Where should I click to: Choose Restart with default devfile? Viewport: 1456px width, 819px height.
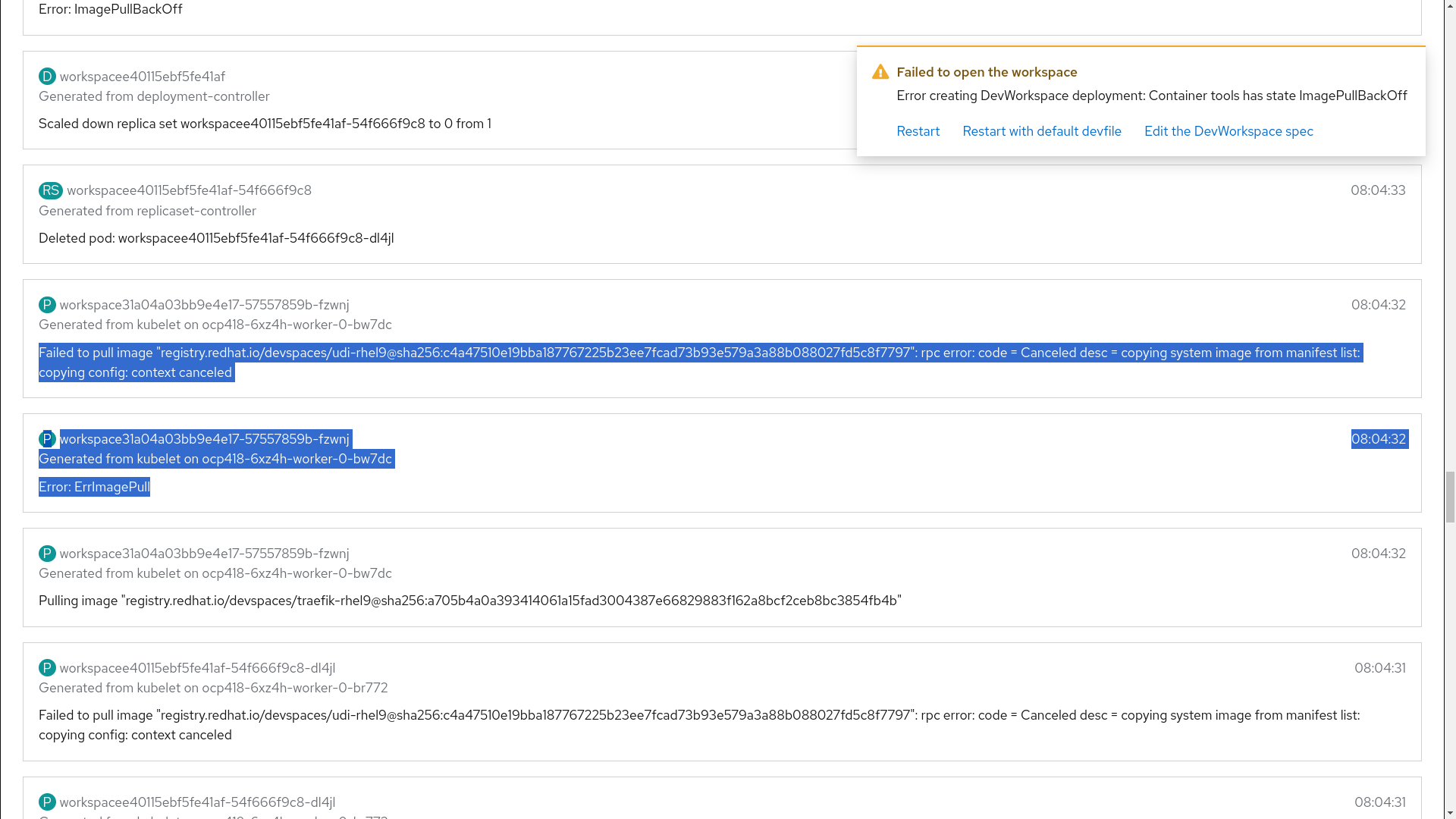tap(1041, 131)
